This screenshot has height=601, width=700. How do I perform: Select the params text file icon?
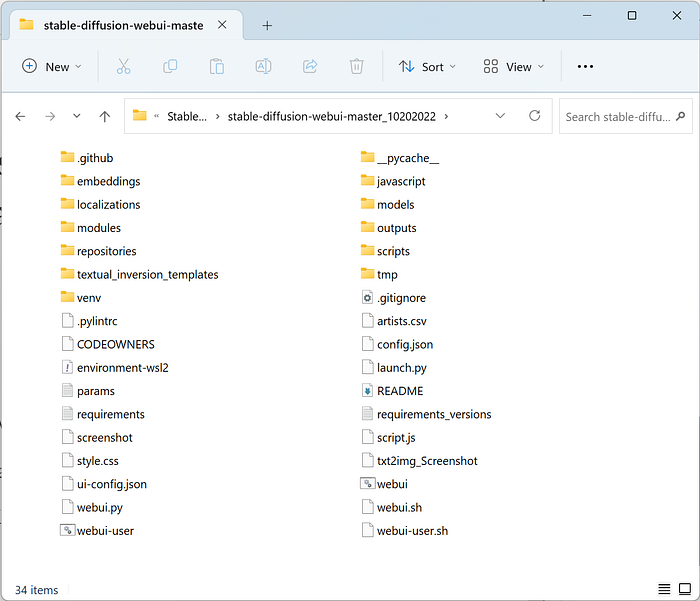pyautogui.click(x=67, y=390)
